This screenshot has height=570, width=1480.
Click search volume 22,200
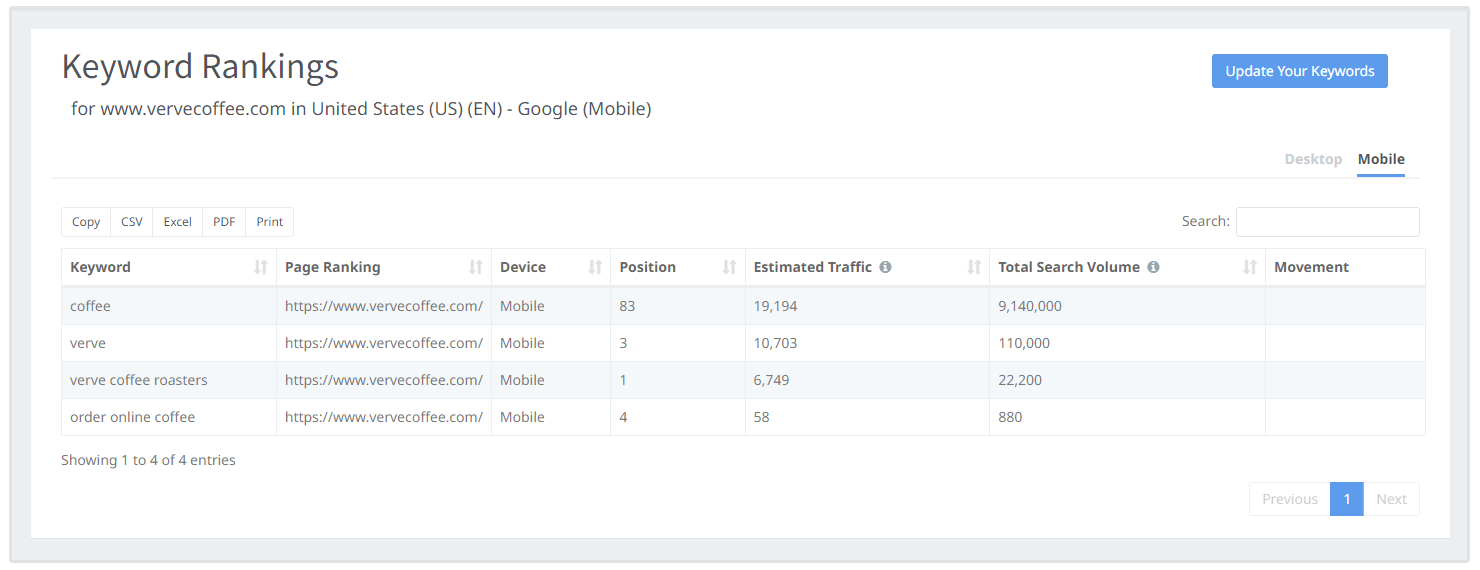pyautogui.click(x=1020, y=380)
